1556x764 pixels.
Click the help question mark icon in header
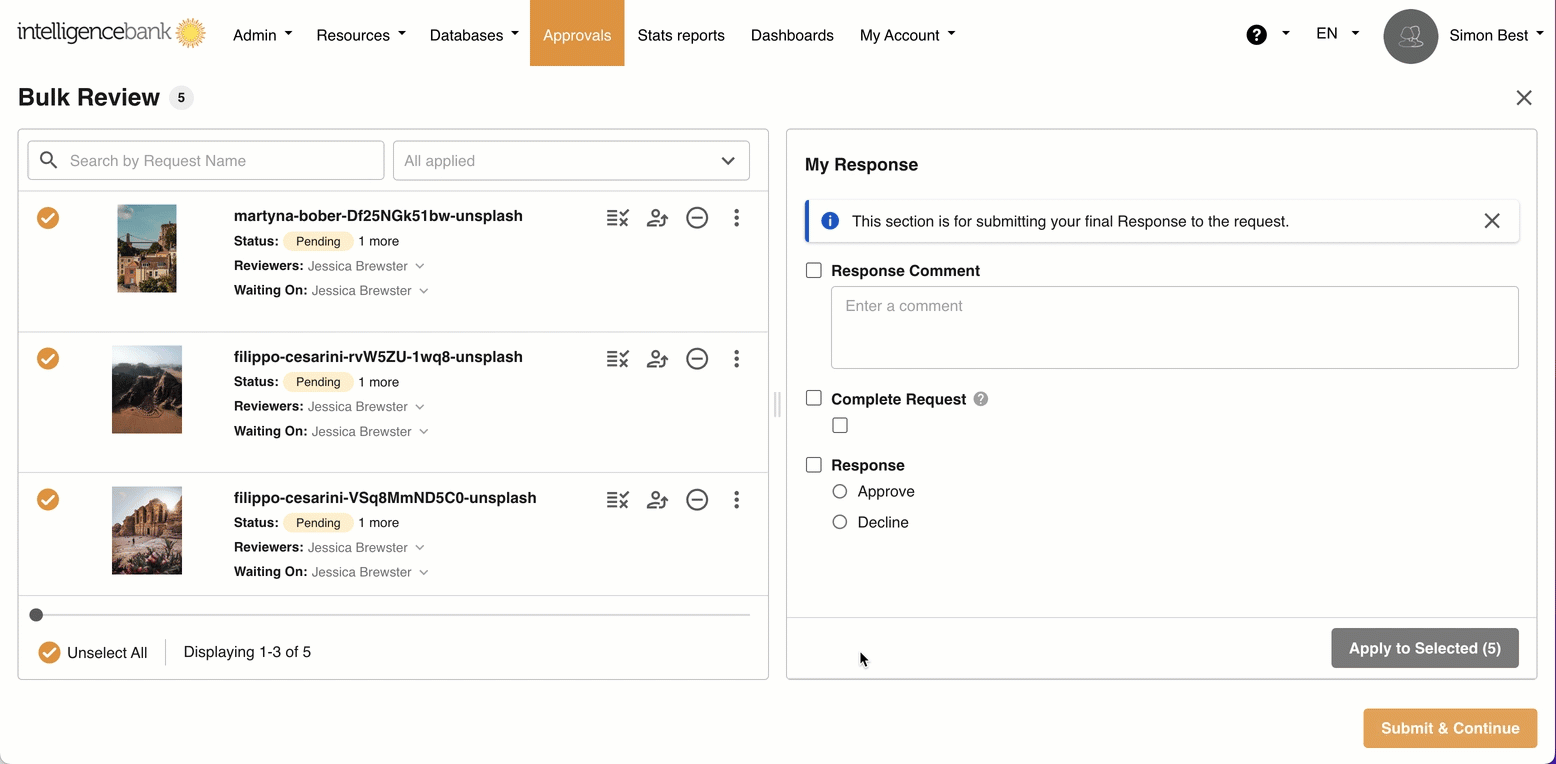pos(1256,35)
